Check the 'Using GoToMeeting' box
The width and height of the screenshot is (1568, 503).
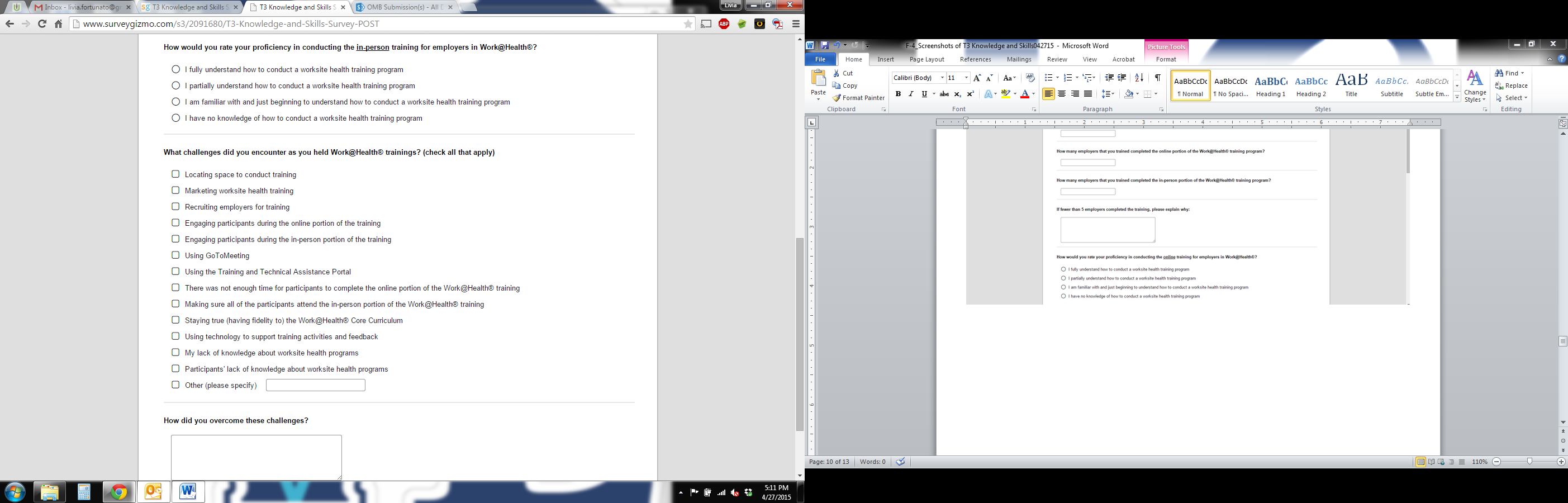click(175, 255)
